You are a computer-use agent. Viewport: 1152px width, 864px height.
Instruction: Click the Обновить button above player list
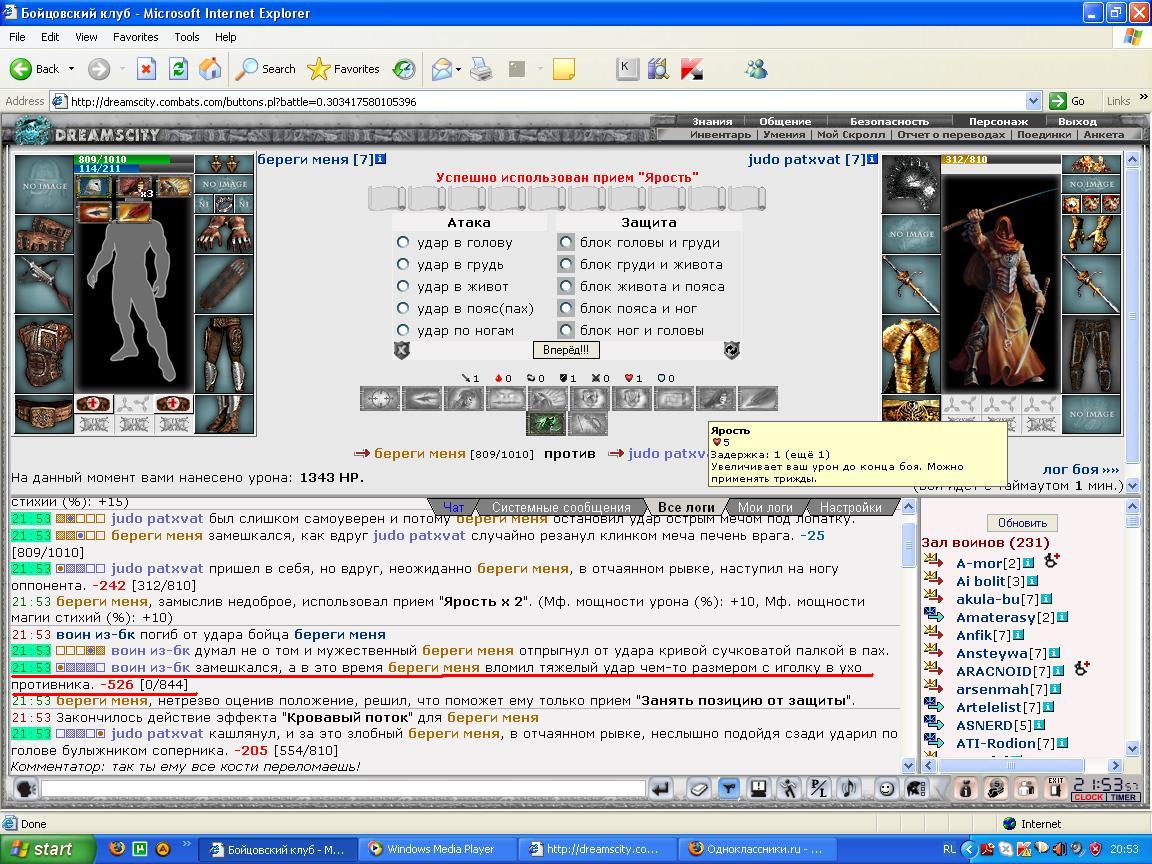1022,523
